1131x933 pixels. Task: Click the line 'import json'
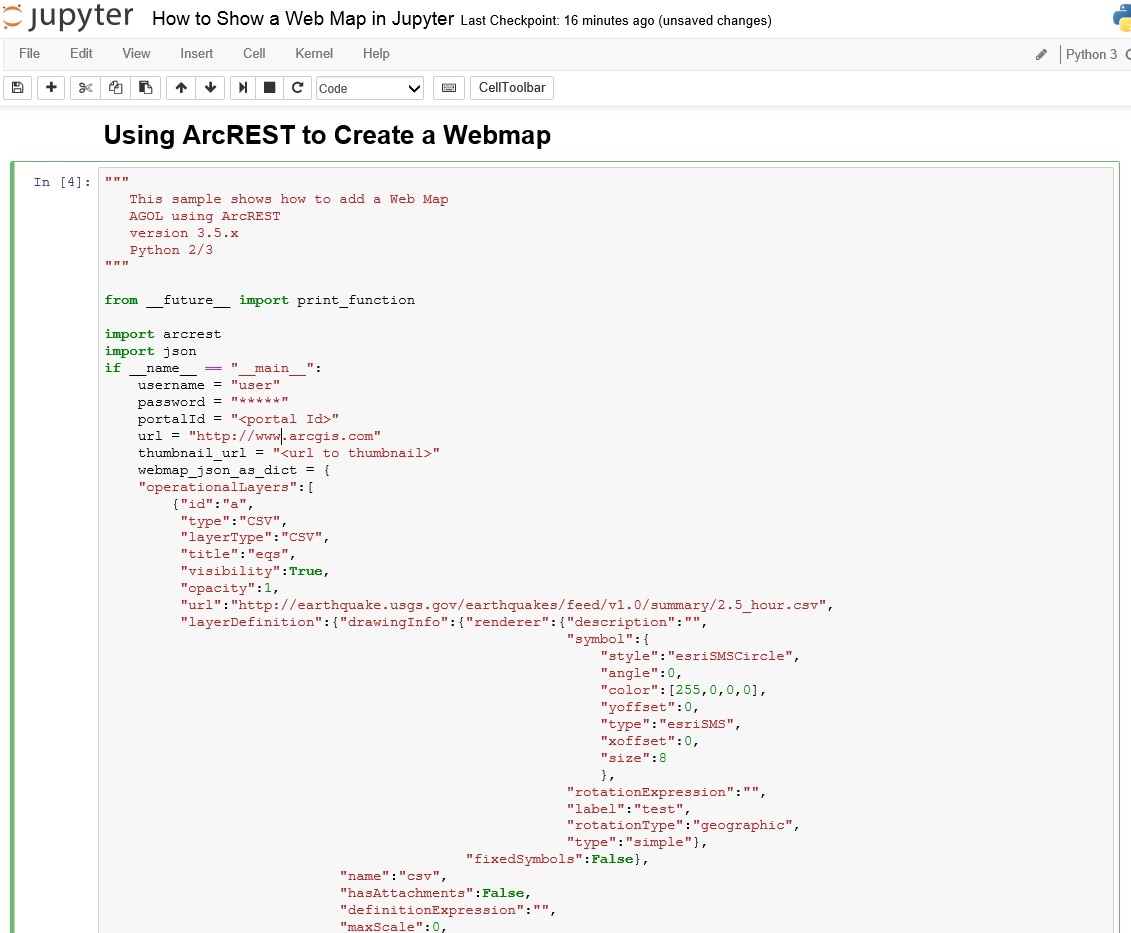click(x=151, y=351)
